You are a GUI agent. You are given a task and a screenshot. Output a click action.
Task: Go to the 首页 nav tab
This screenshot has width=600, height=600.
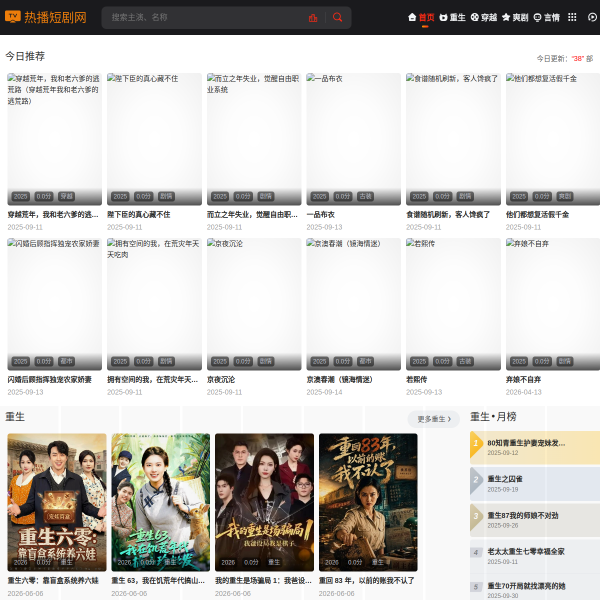[421, 18]
